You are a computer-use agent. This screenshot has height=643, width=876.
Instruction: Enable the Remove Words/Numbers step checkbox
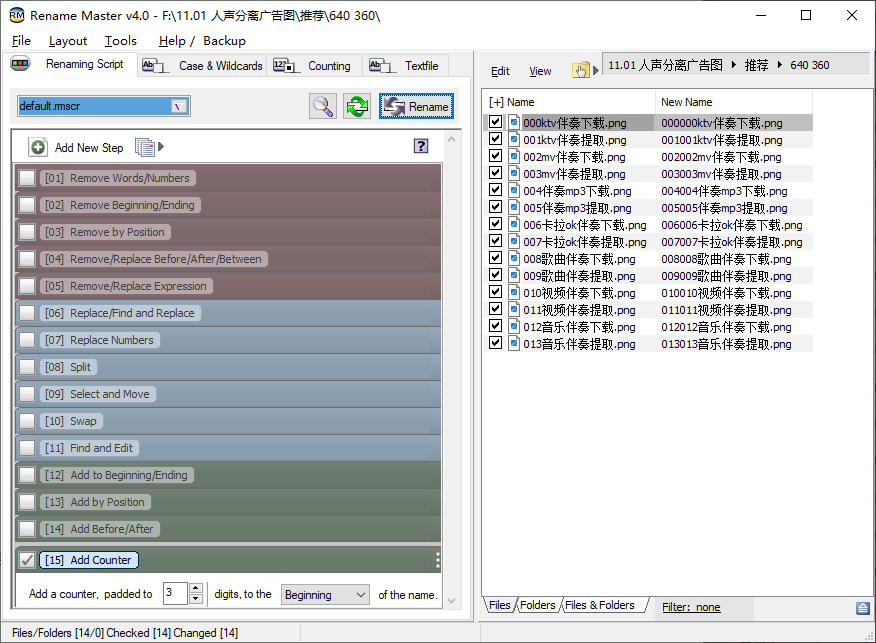coord(27,178)
